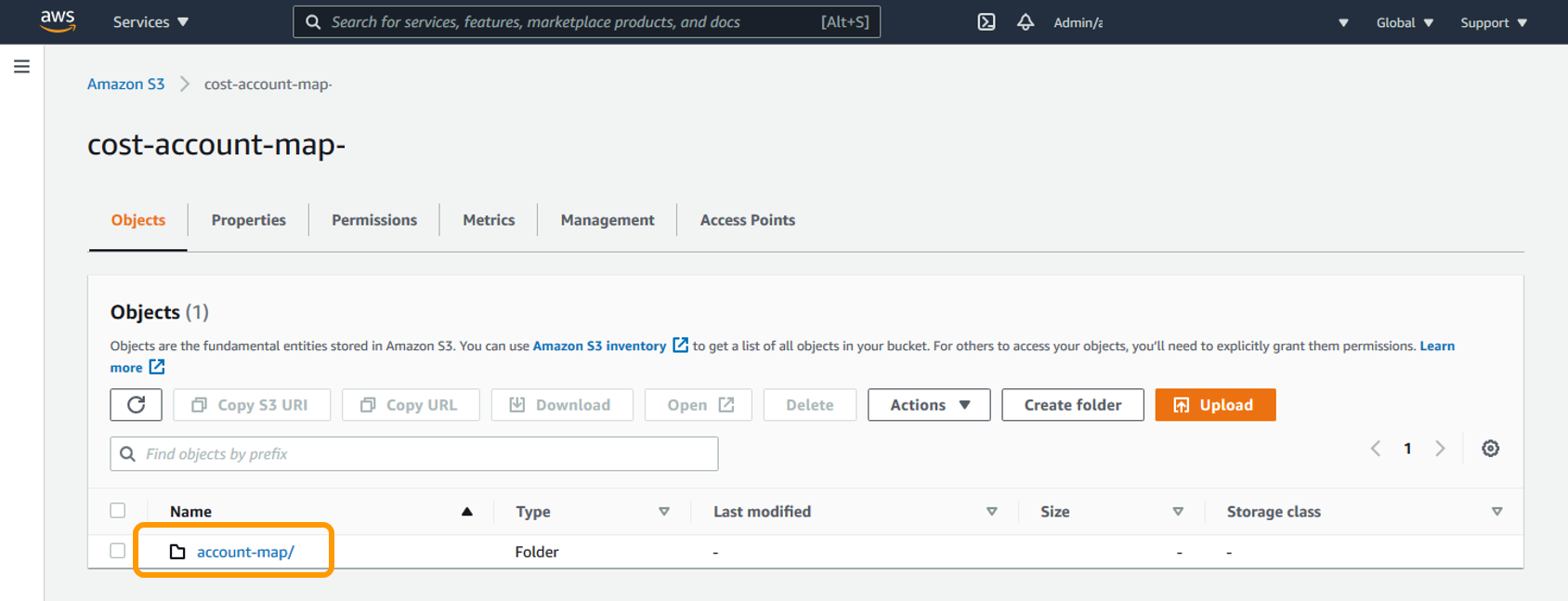Focus the Find objects by prefix field
Image resolution: width=1568 pixels, height=601 pixels.
[414, 454]
